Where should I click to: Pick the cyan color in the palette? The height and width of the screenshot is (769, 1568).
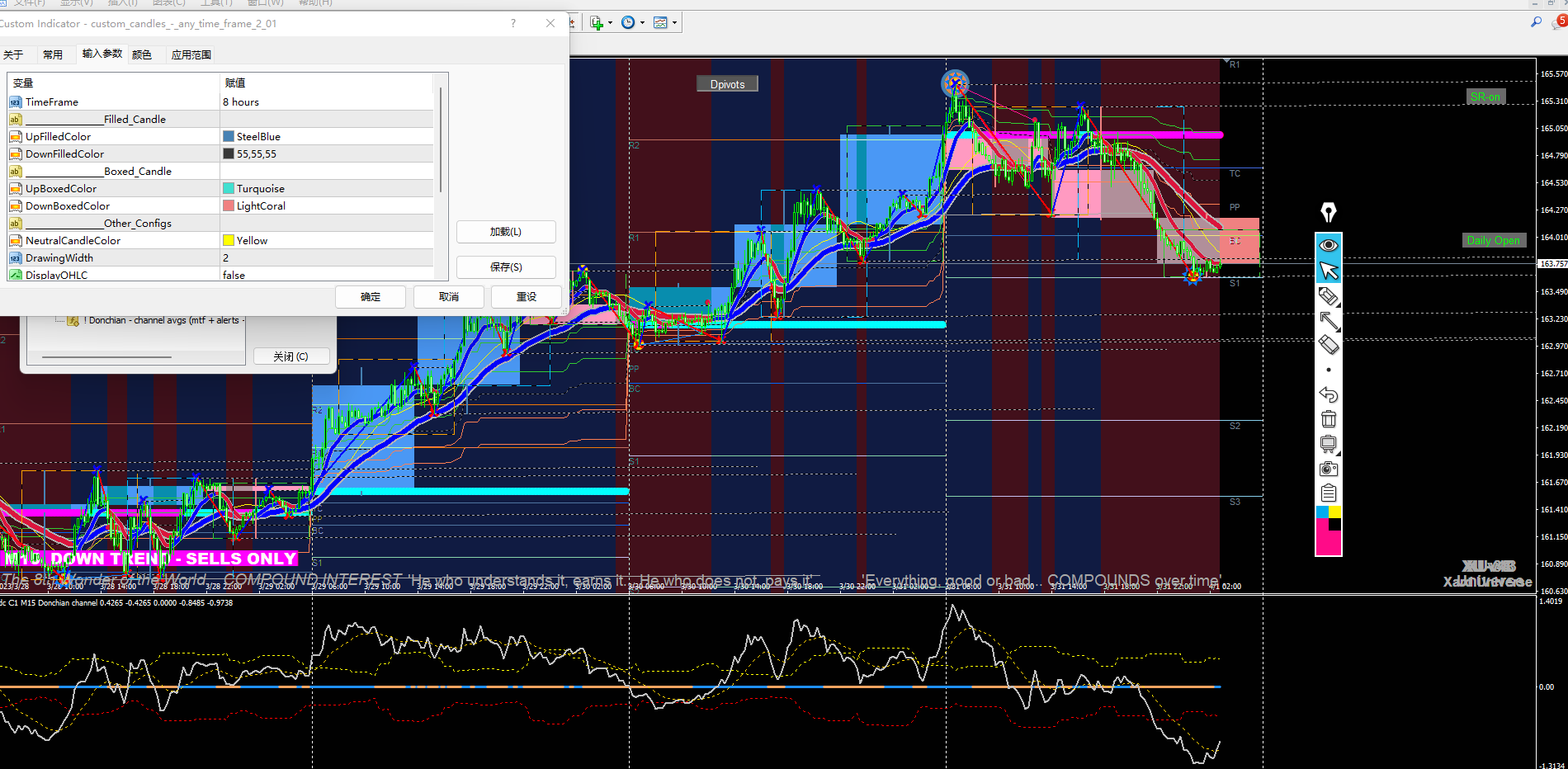(x=1322, y=512)
